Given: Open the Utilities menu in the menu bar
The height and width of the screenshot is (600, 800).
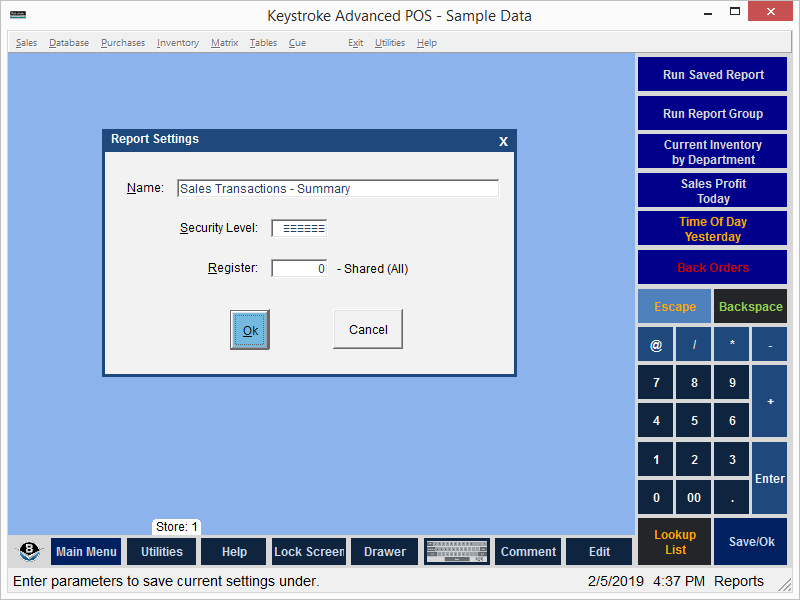Looking at the screenshot, I should (x=390, y=43).
